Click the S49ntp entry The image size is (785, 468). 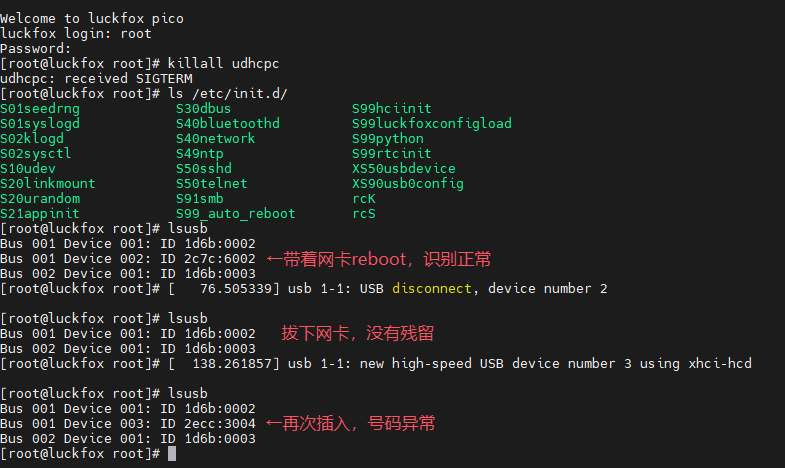point(200,154)
